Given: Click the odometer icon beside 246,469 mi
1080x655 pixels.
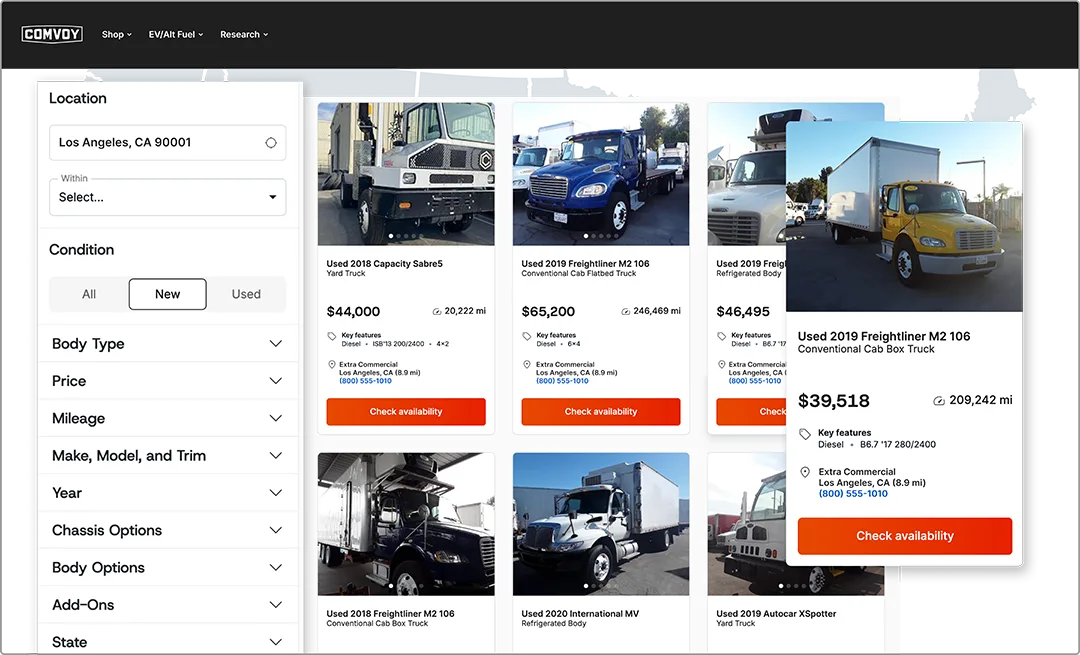Looking at the screenshot, I should pyautogui.click(x=625, y=311).
